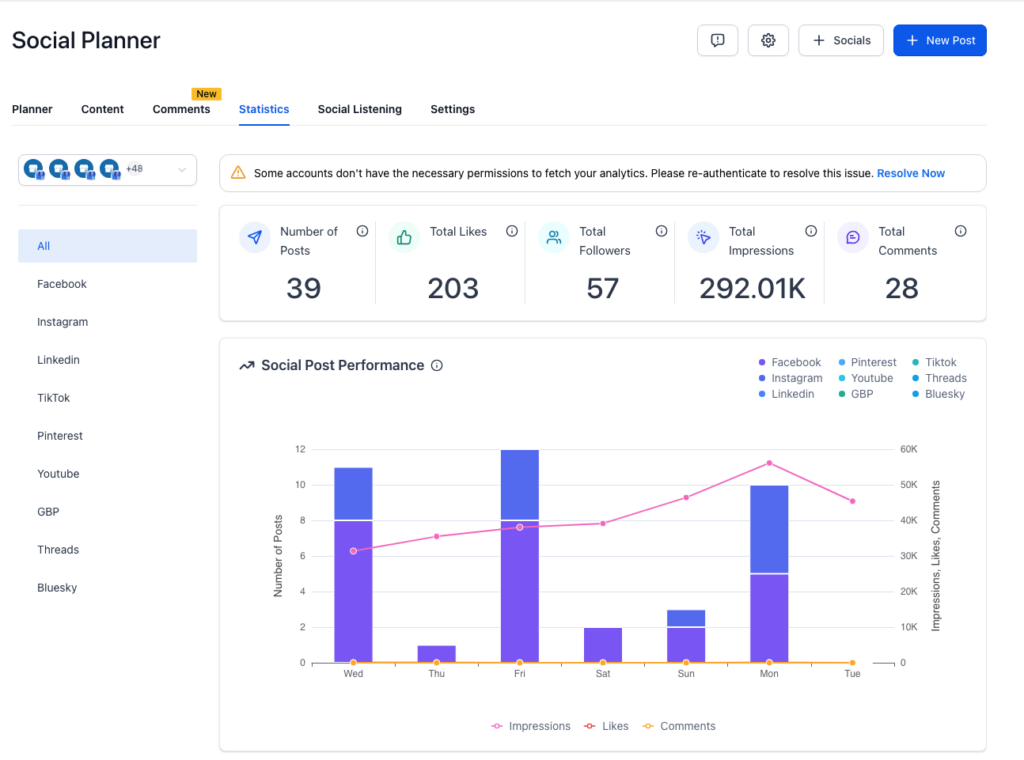Click the feedback message icon button
The width and height of the screenshot is (1024, 760).
pyautogui.click(x=717, y=40)
